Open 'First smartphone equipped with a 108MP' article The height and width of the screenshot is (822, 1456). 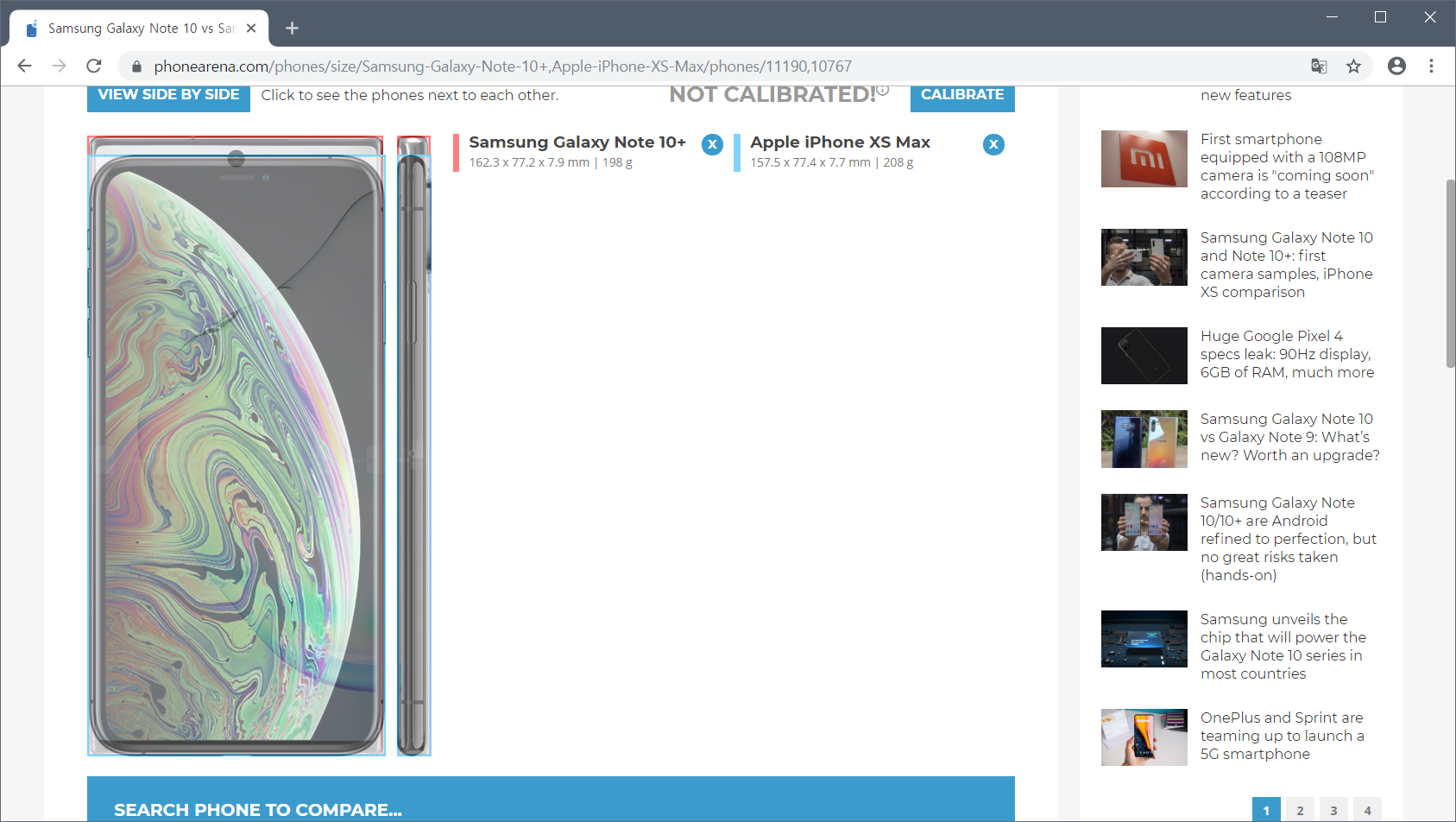click(x=1287, y=167)
